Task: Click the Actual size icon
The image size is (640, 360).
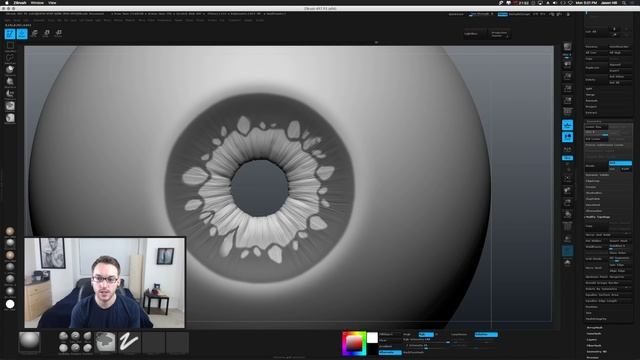Action: (x=567, y=88)
